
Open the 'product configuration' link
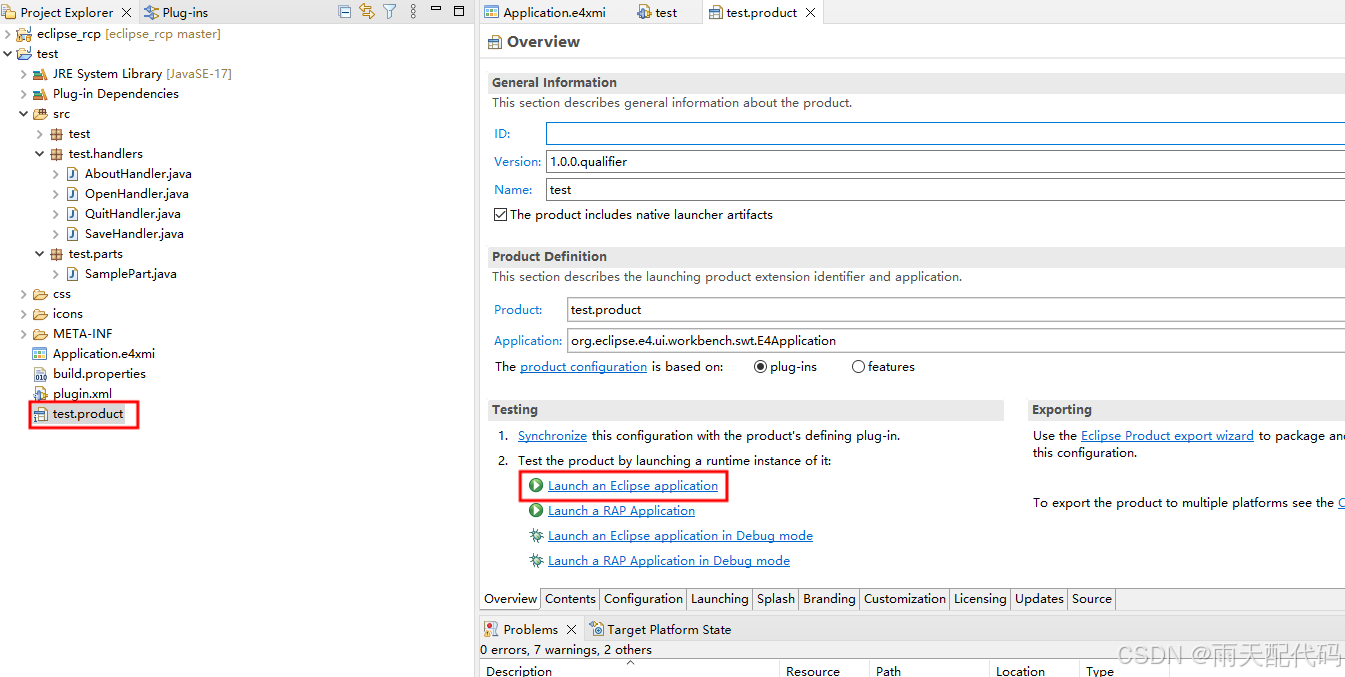(583, 367)
